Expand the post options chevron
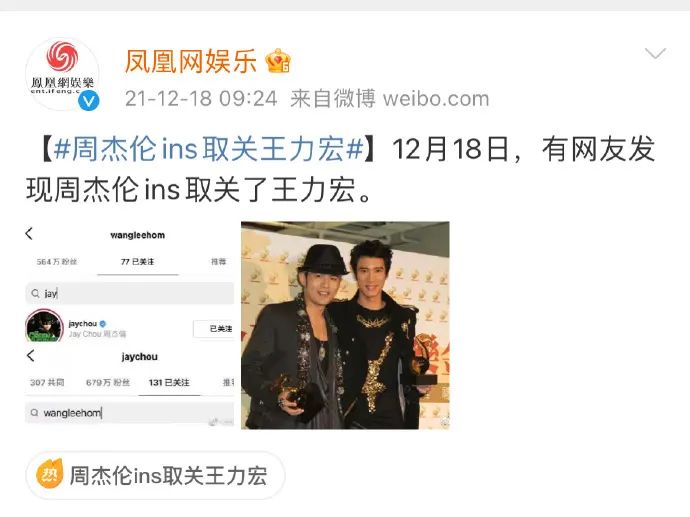 click(655, 53)
